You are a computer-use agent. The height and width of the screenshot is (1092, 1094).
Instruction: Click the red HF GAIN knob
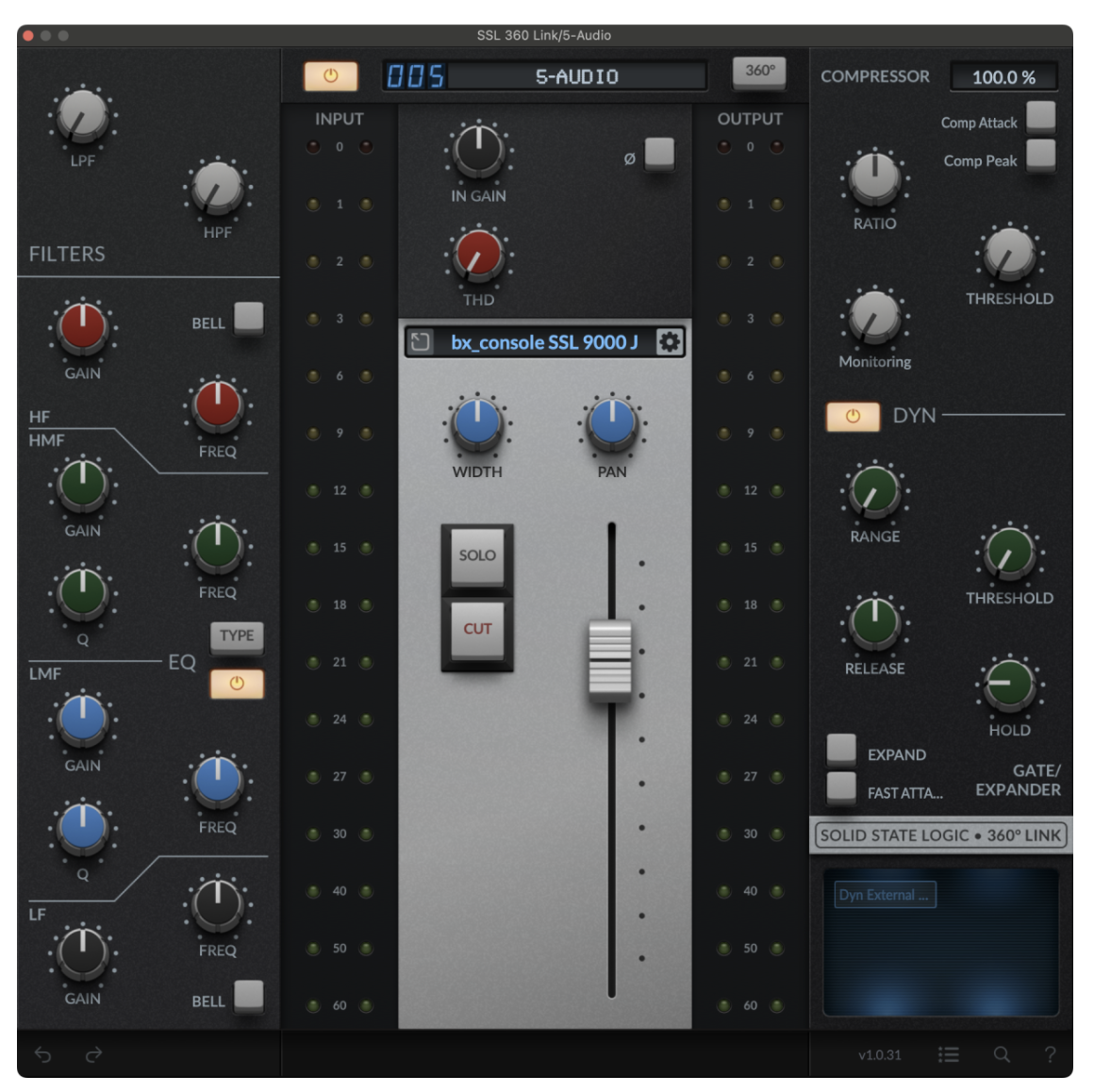(82, 328)
